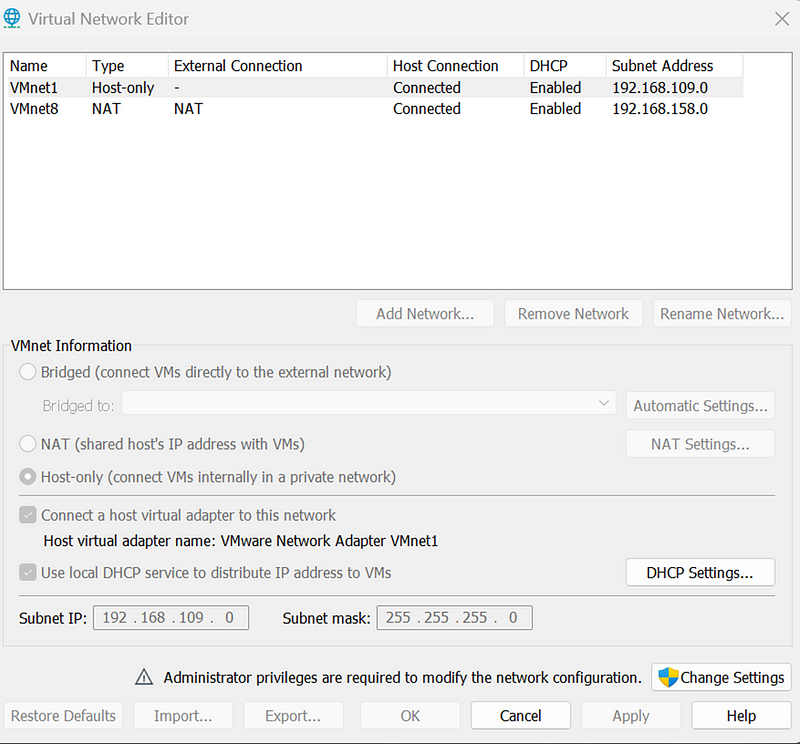The height and width of the screenshot is (744, 800).
Task: Click the Add Network button
Action: pos(425,313)
